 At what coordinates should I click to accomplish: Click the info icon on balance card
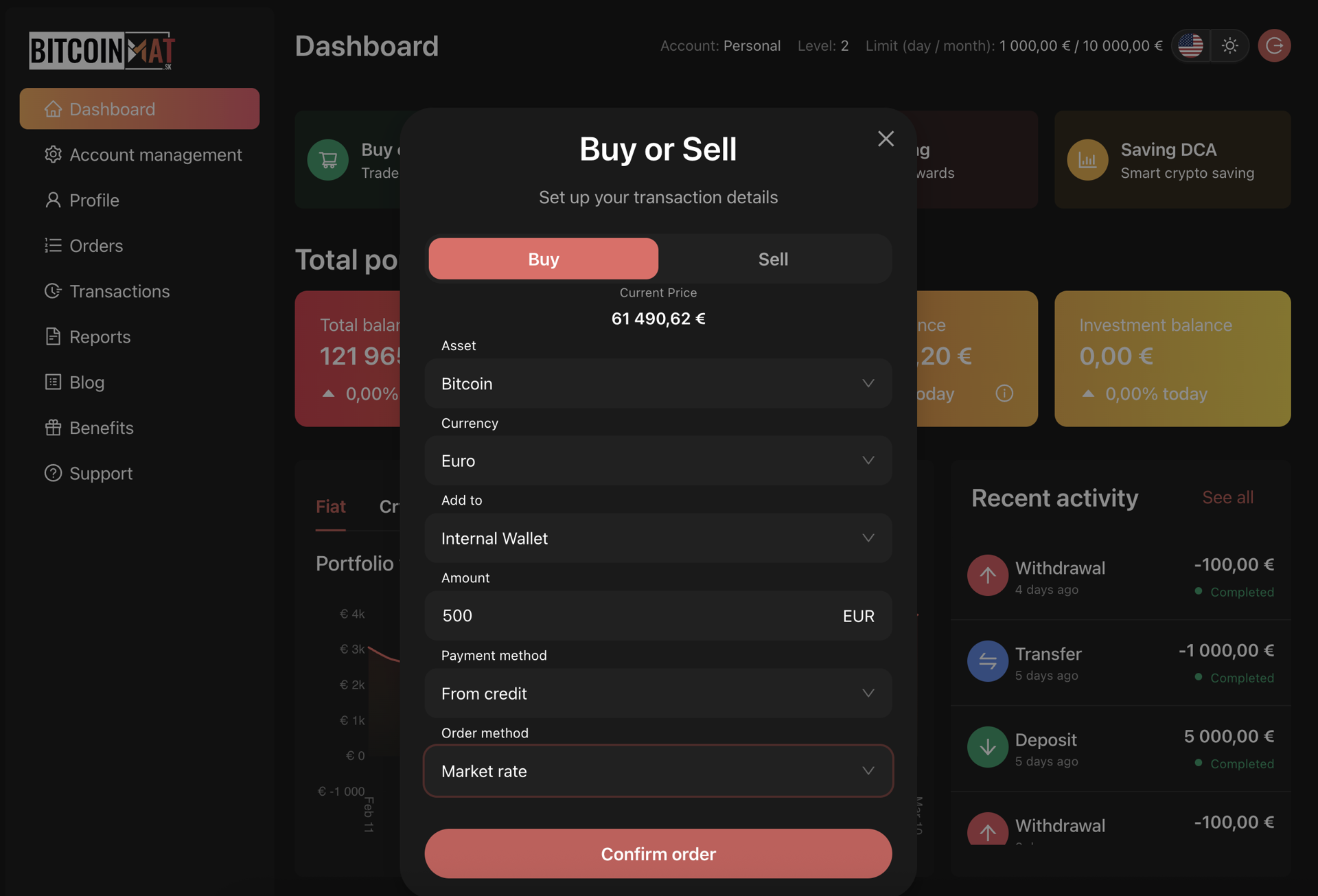[1004, 393]
